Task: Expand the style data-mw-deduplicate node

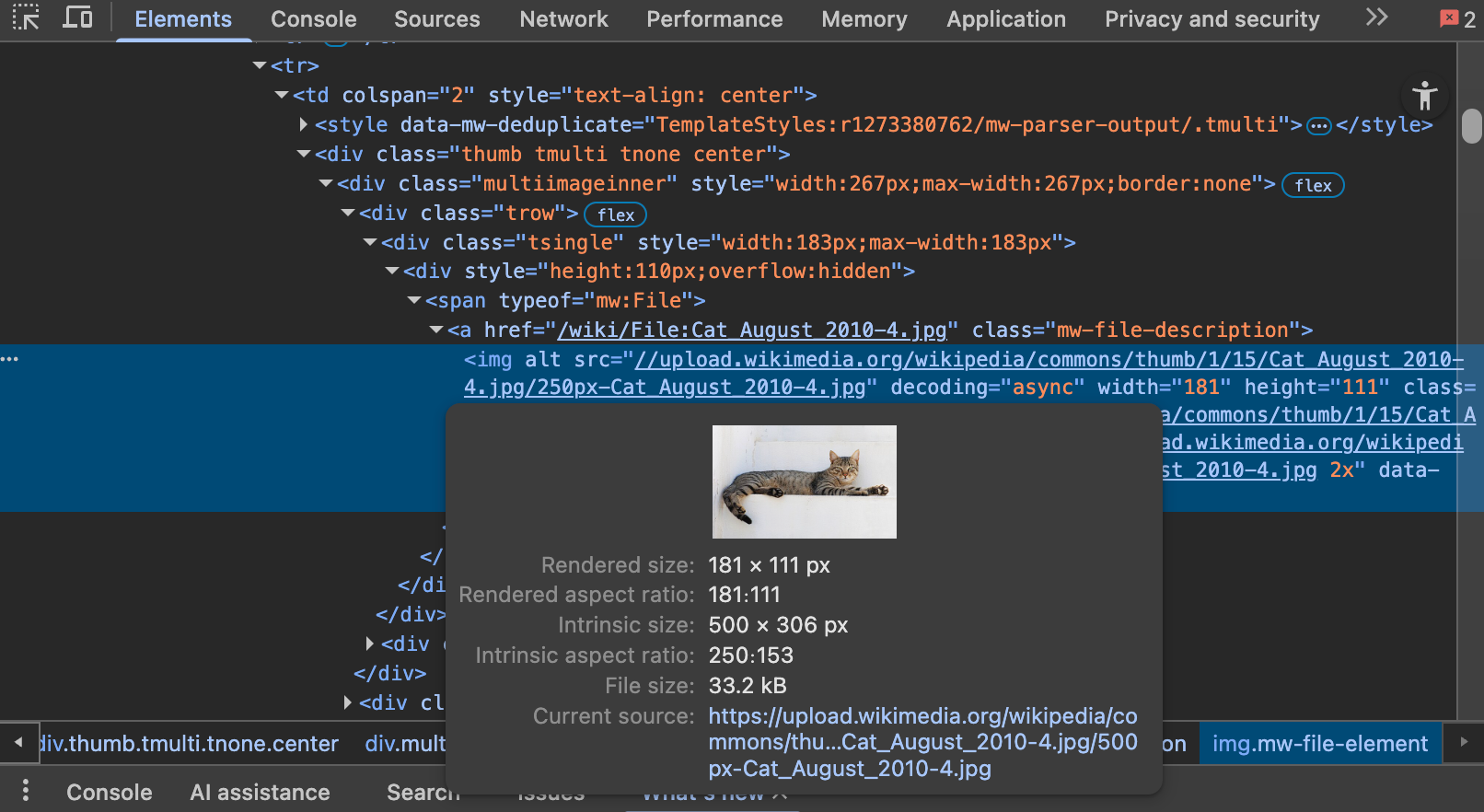Action: (x=304, y=124)
